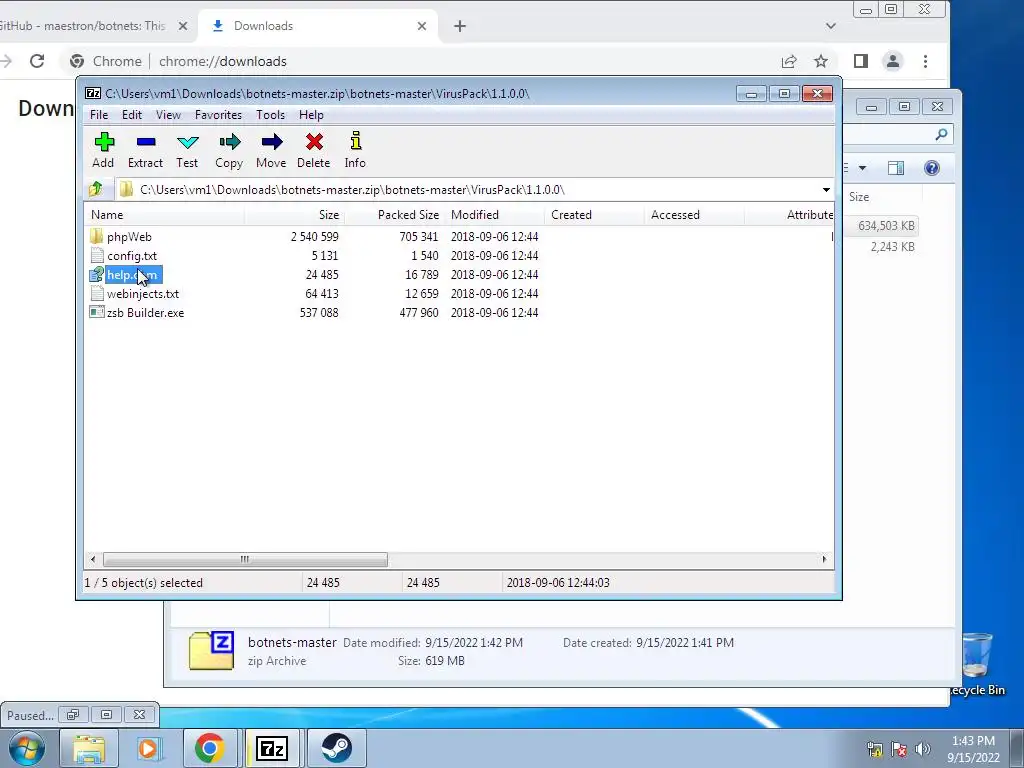Click the volume speaker tray icon
The image size is (1024, 768).
point(923,749)
